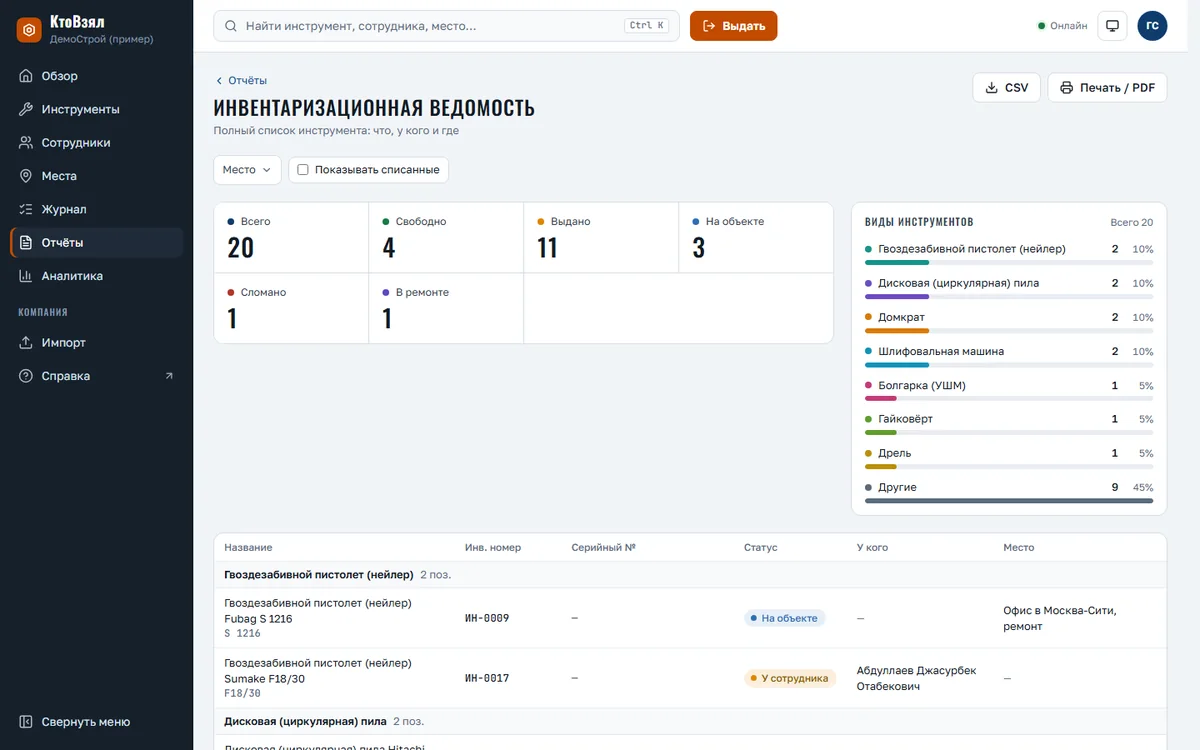Open Места in the sidebar
Viewport: 1200px width, 750px height.
pos(96,176)
